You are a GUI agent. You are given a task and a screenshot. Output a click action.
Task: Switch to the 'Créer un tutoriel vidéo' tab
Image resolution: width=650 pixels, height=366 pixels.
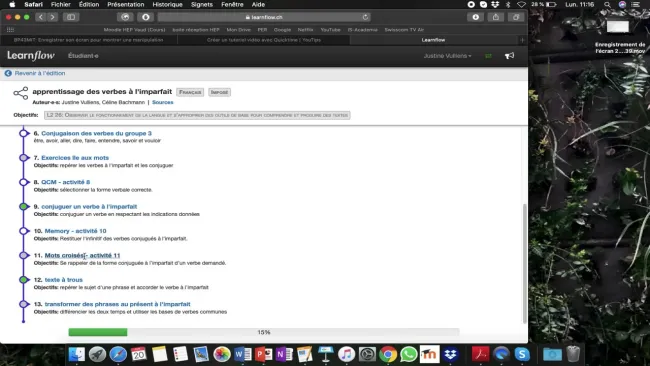tap(264, 40)
